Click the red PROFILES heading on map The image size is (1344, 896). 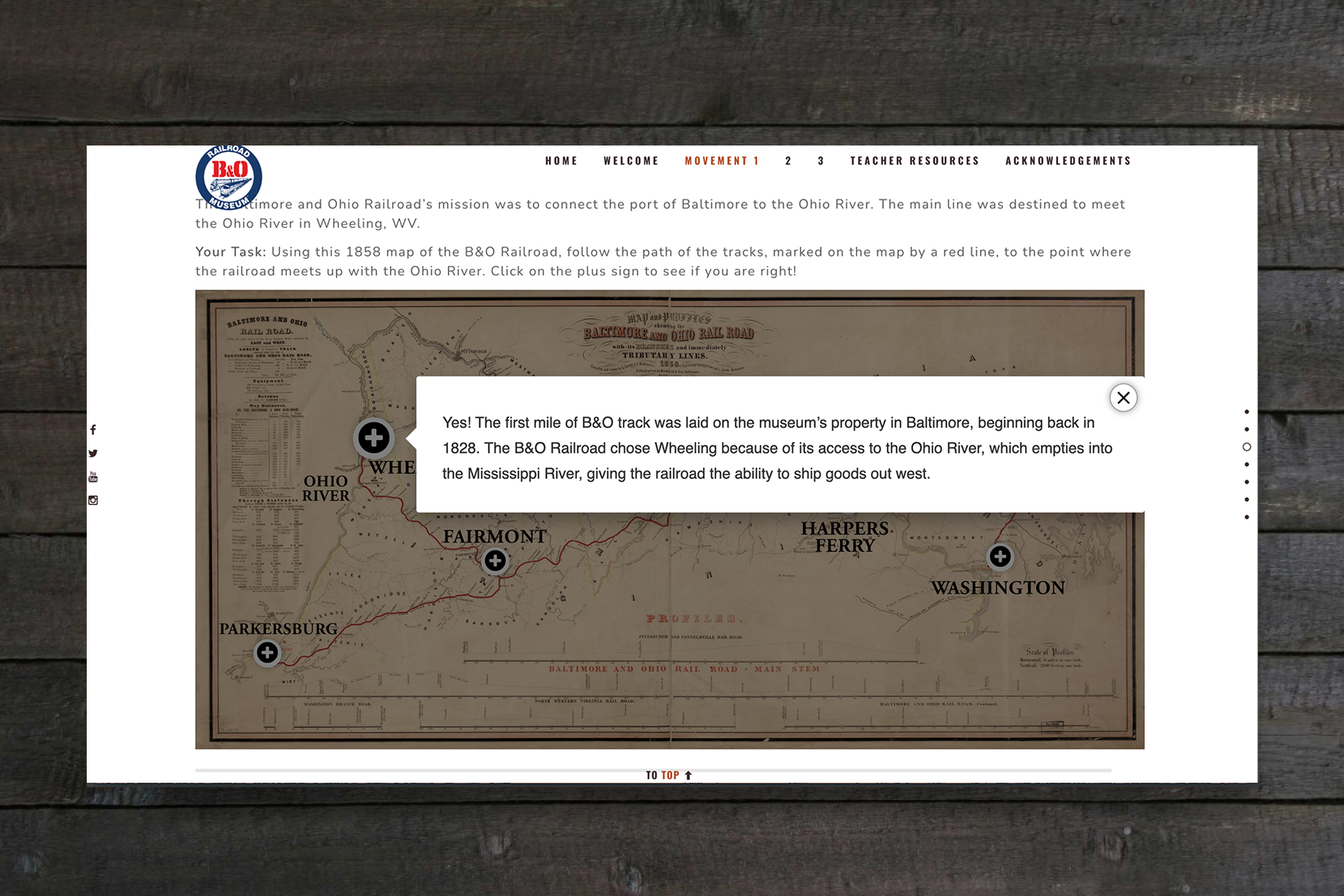coord(694,619)
